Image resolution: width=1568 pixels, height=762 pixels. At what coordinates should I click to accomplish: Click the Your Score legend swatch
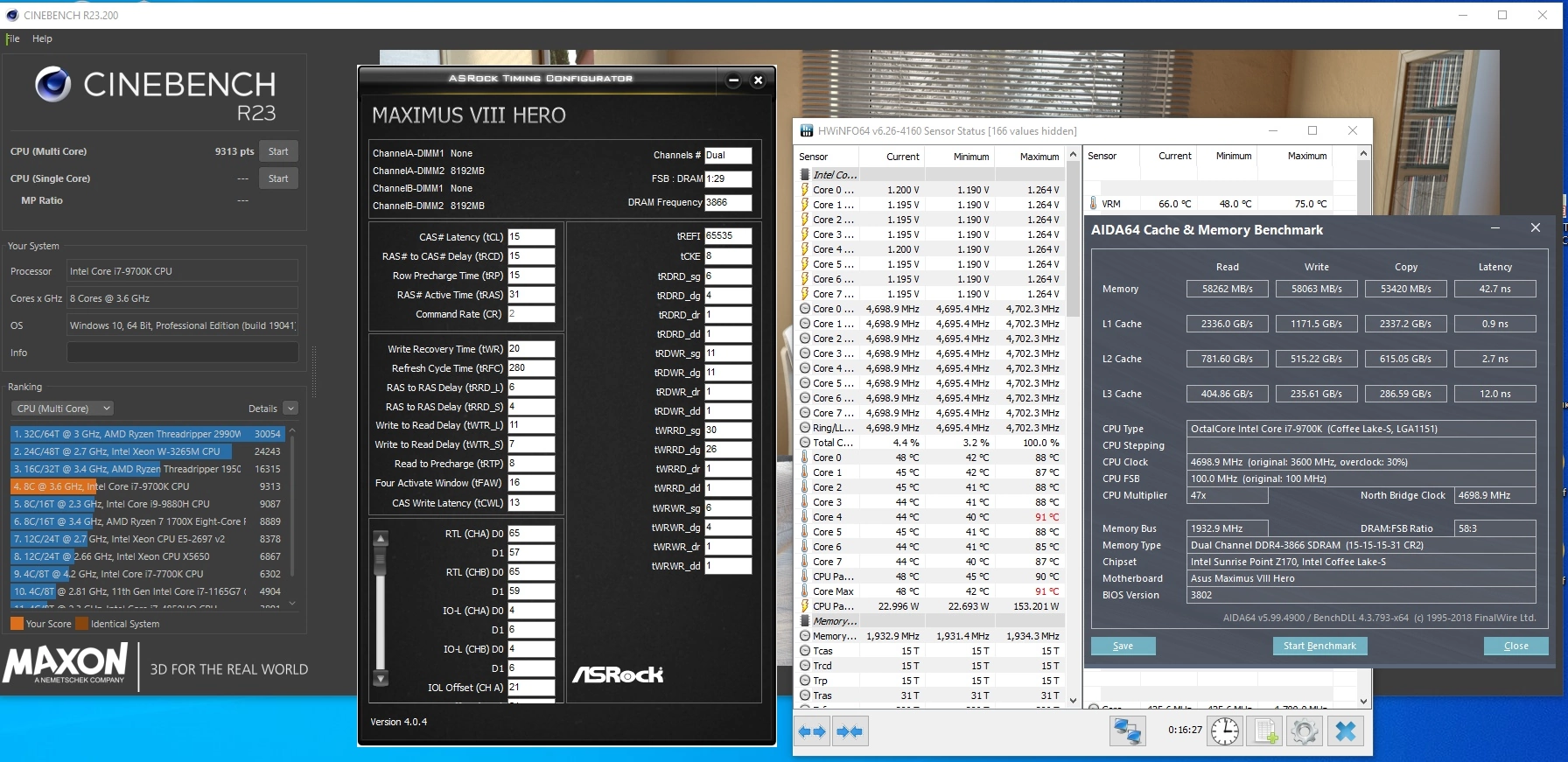[17, 624]
